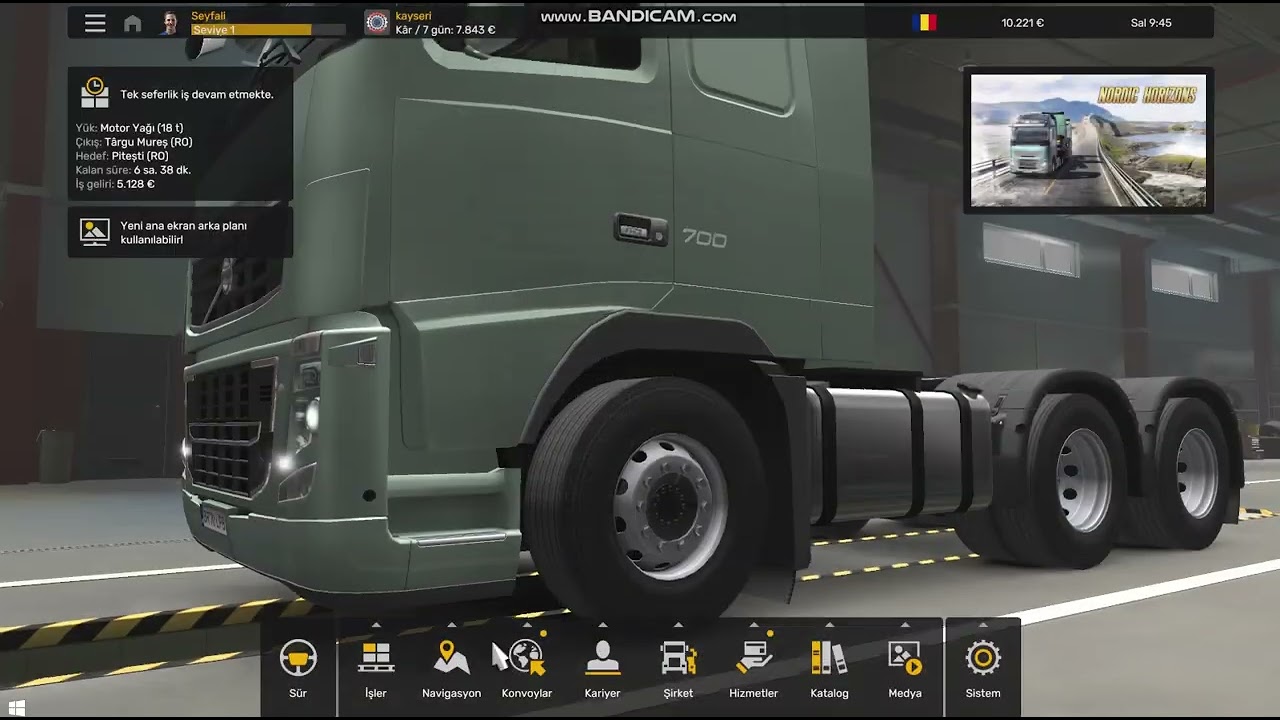Click 'Kâr / 7 gün: 7.843 €' profit text
The image size is (1280, 720).
coord(445,30)
